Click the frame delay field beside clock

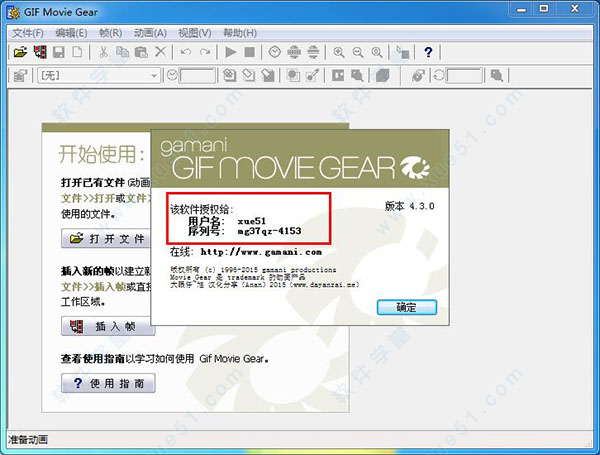(197, 76)
